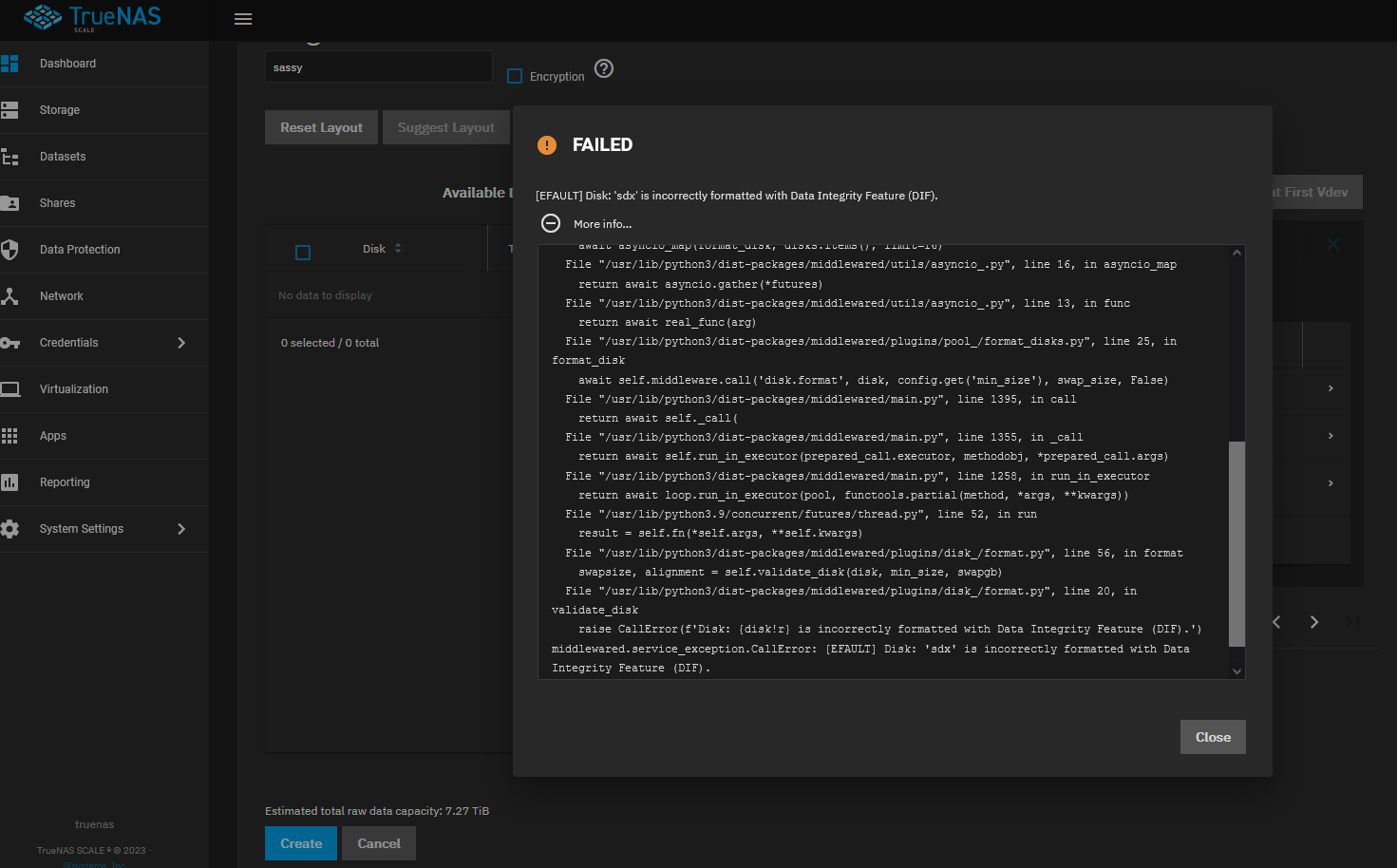This screenshot has height=868, width=1397.
Task: Enable the Encryption checkbox
Action: coord(515,76)
